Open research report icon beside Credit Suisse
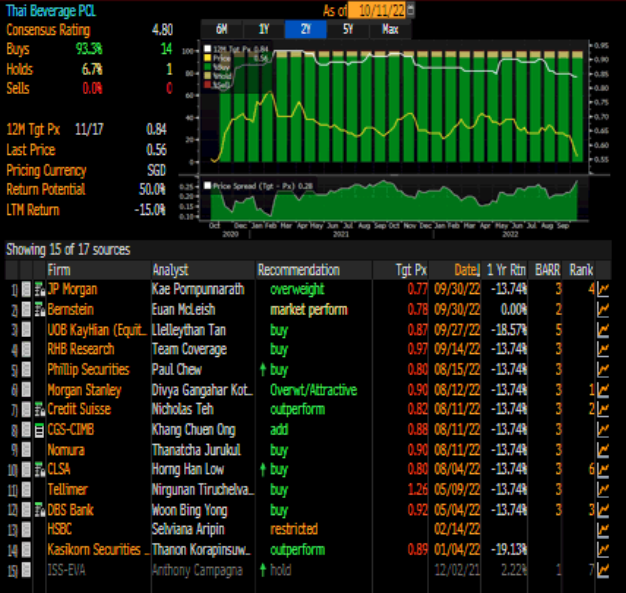 coord(40,409)
